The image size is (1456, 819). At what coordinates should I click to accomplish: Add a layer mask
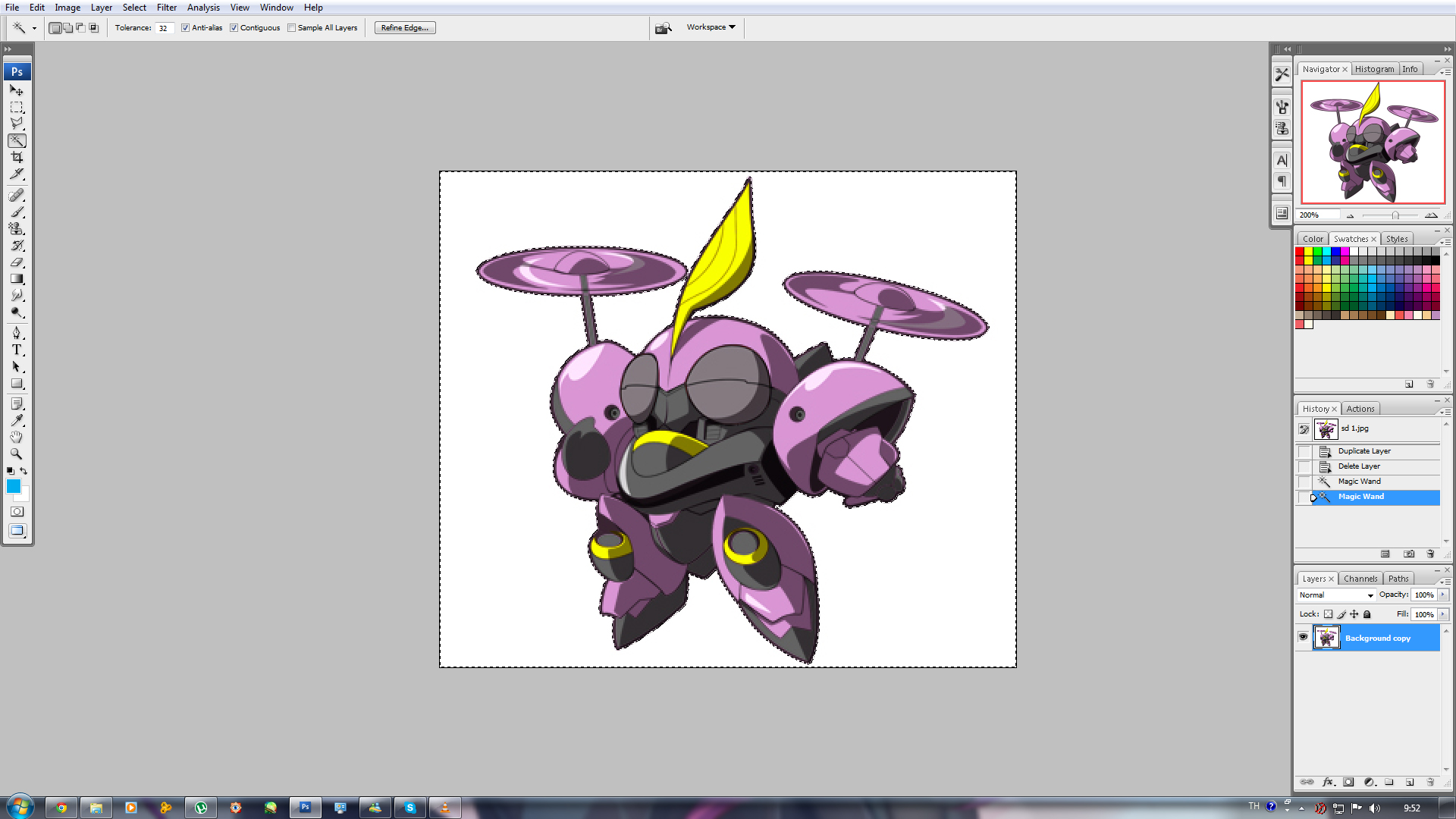click(1348, 782)
